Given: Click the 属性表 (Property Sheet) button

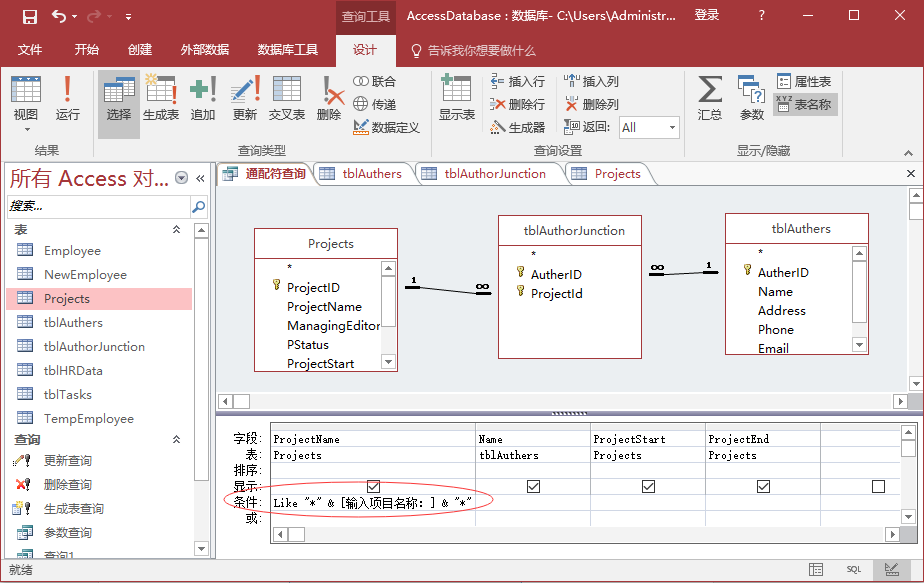Looking at the screenshot, I should pos(804,82).
